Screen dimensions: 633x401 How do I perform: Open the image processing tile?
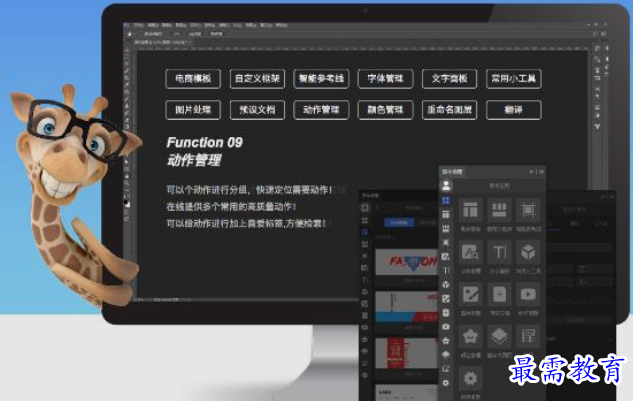click(470, 294)
